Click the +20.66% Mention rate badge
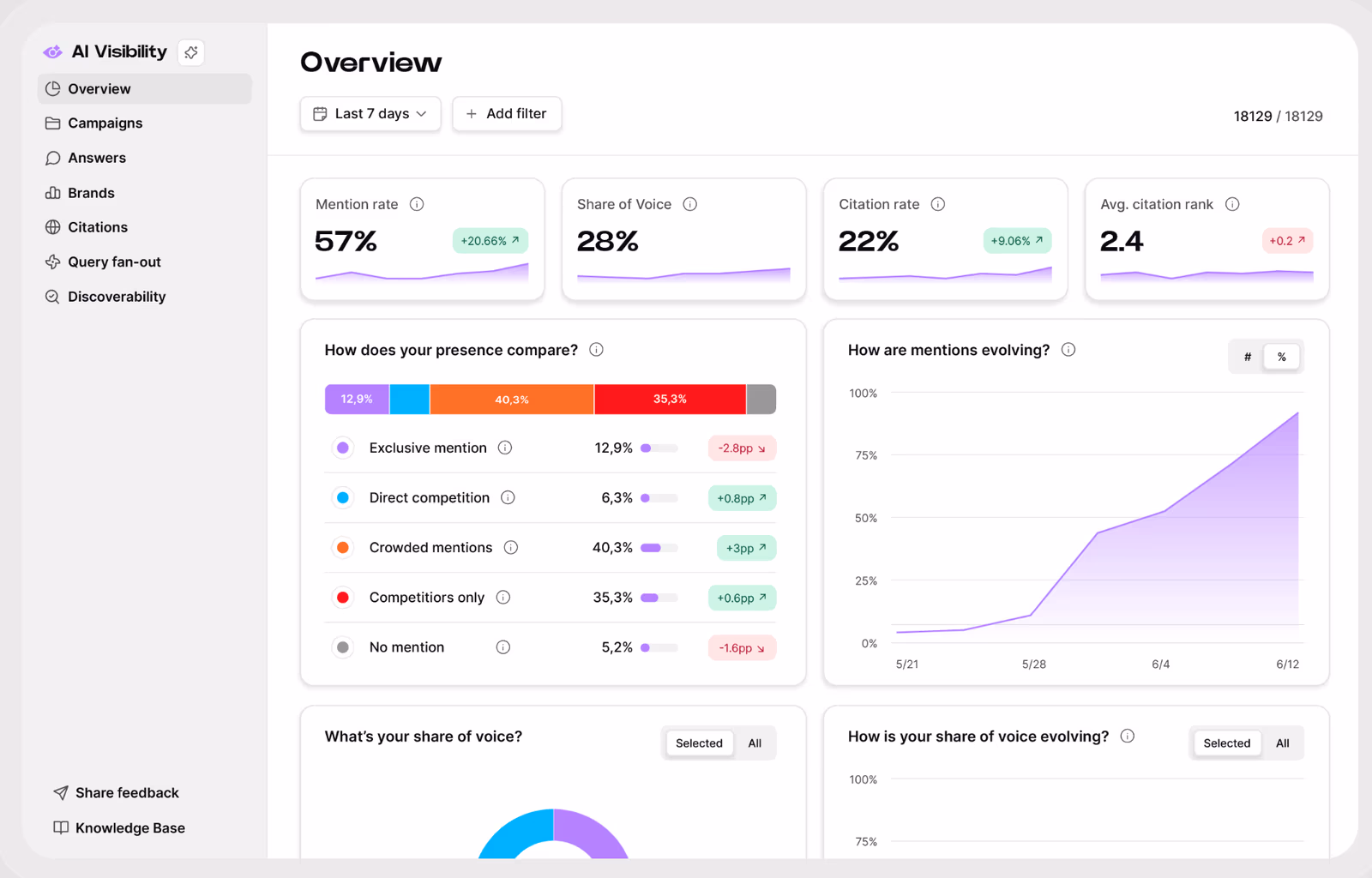 point(490,241)
